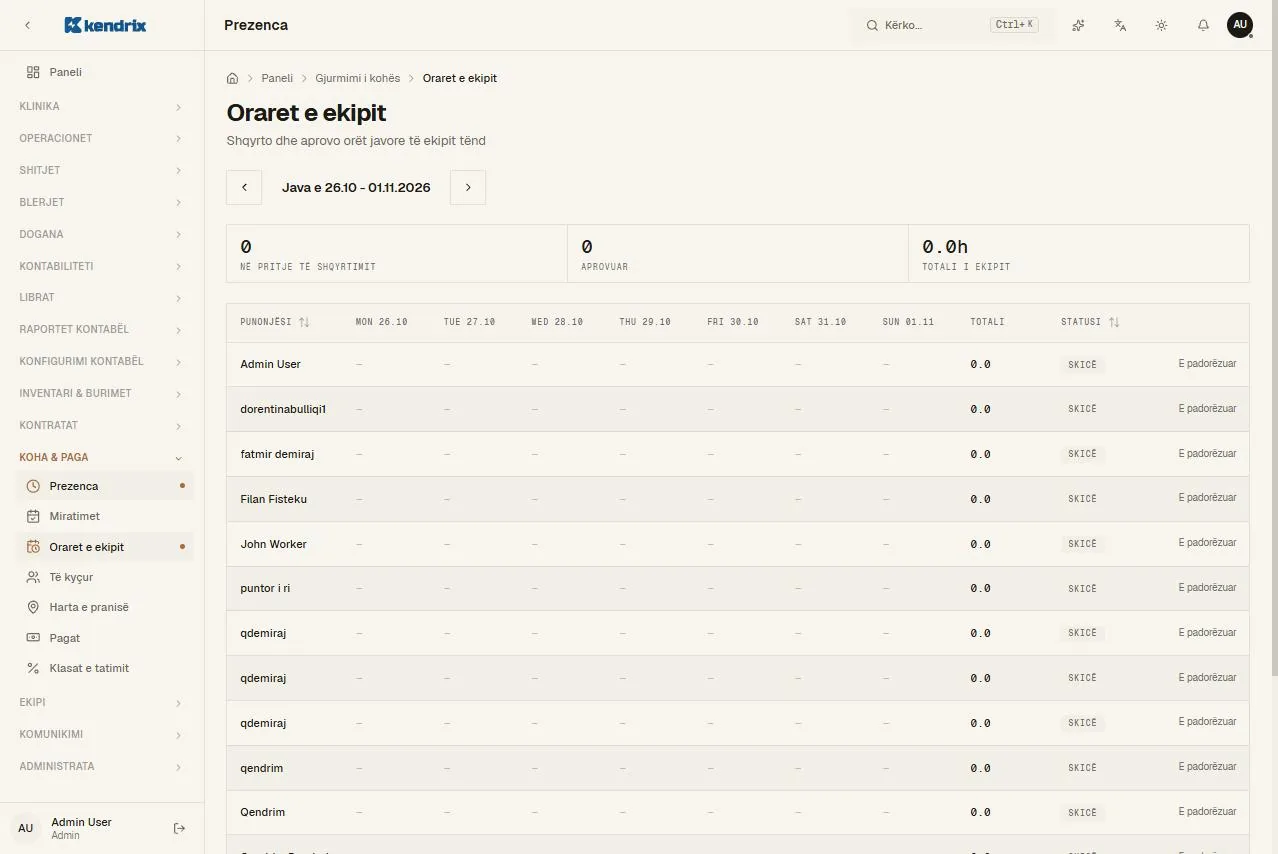Screen dimensions: 1278x854
Task: Open Klasat e tatimit in sidebar
Action: tap(106, 668)
